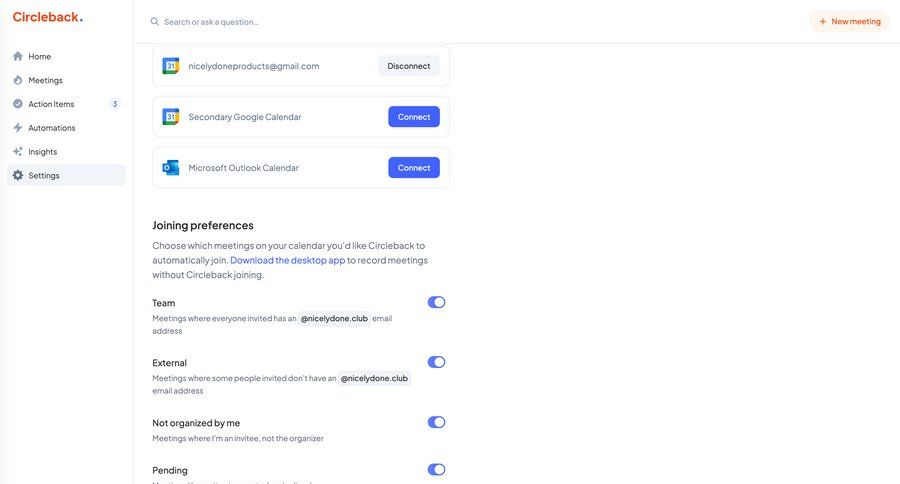Go to the Automations page
This screenshot has width=900, height=484.
(52, 128)
